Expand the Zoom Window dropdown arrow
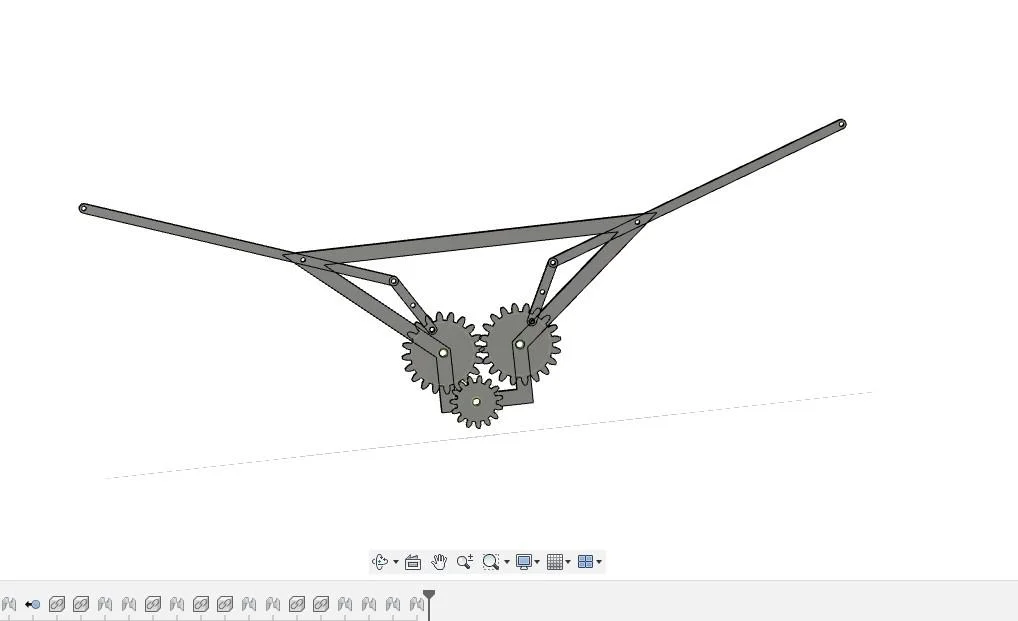Viewport: 1018px width, 621px height. click(x=507, y=562)
